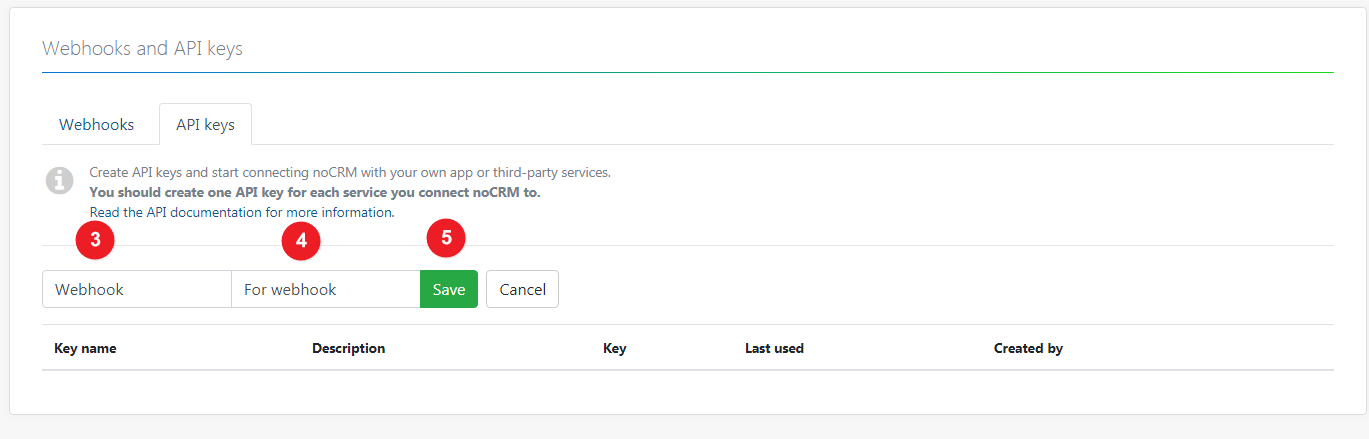Click the bold "one API key for each service" note
The image size is (1369, 439).
click(x=315, y=192)
